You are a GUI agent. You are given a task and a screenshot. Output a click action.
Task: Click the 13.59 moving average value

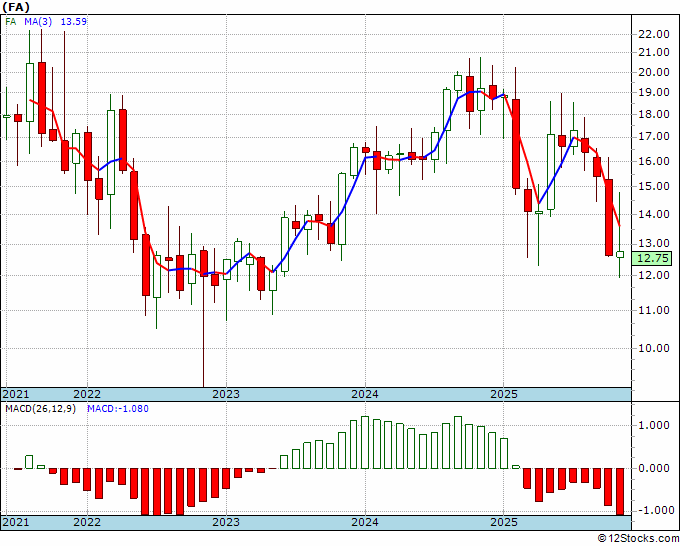coord(73,22)
